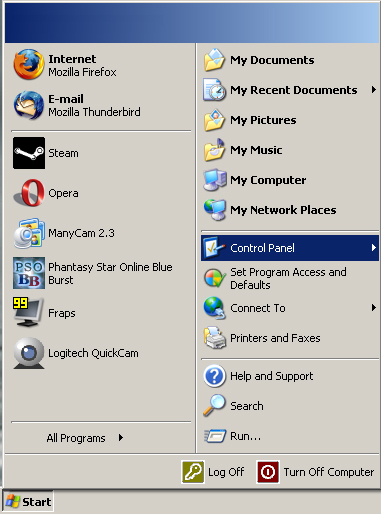This screenshot has width=381, height=514.
Task: Click the Search magnifying glass icon
Action: point(214,406)
